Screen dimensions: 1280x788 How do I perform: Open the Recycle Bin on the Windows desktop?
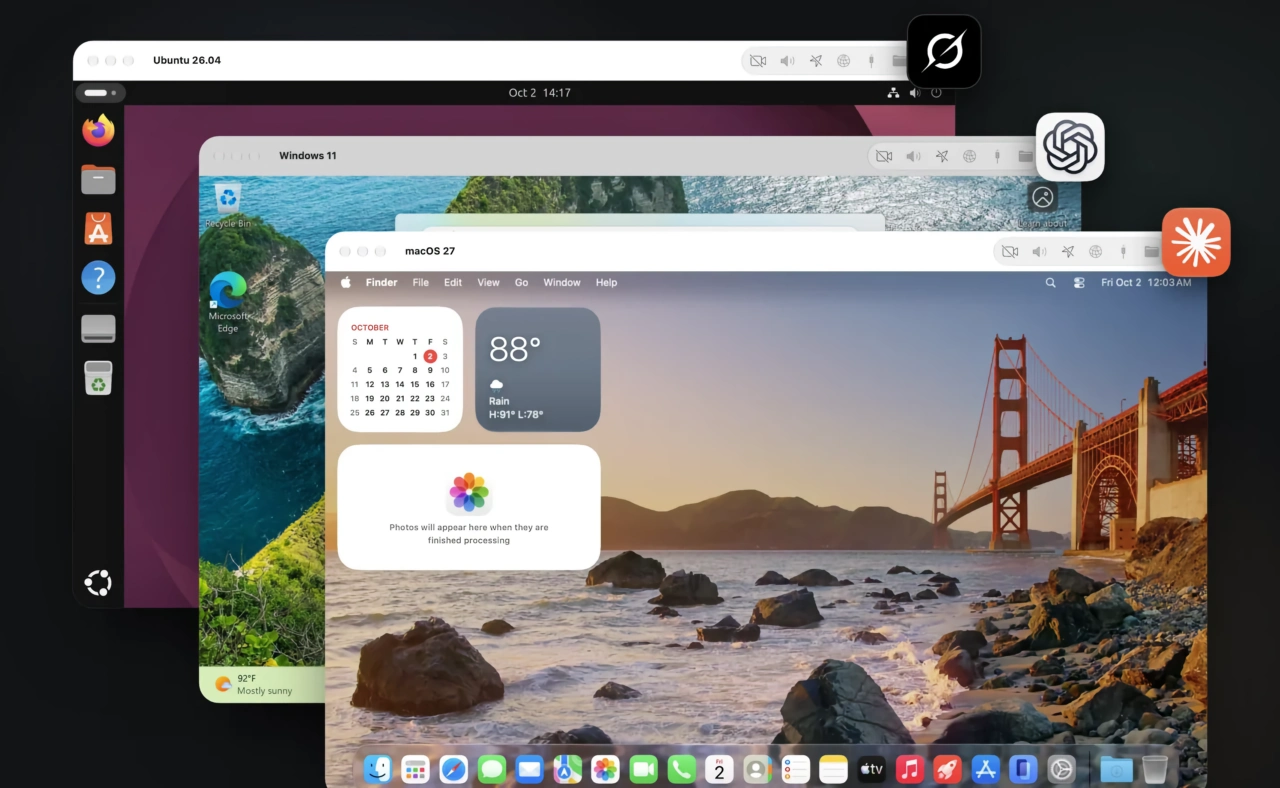pyautogui.click(x=228, y=205)
